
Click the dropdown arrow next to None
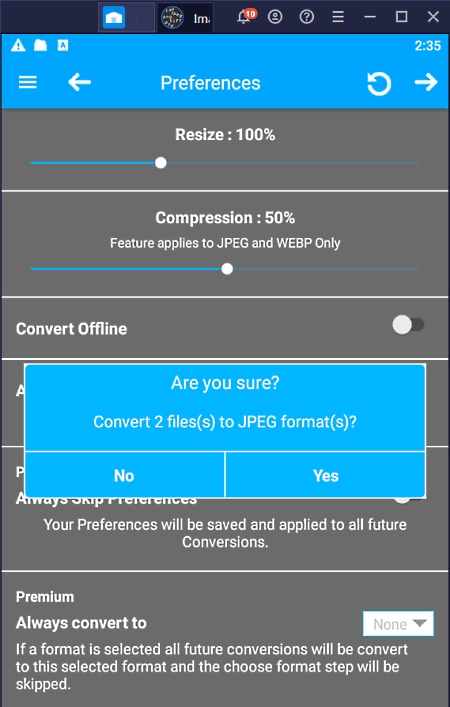(419, 624)
